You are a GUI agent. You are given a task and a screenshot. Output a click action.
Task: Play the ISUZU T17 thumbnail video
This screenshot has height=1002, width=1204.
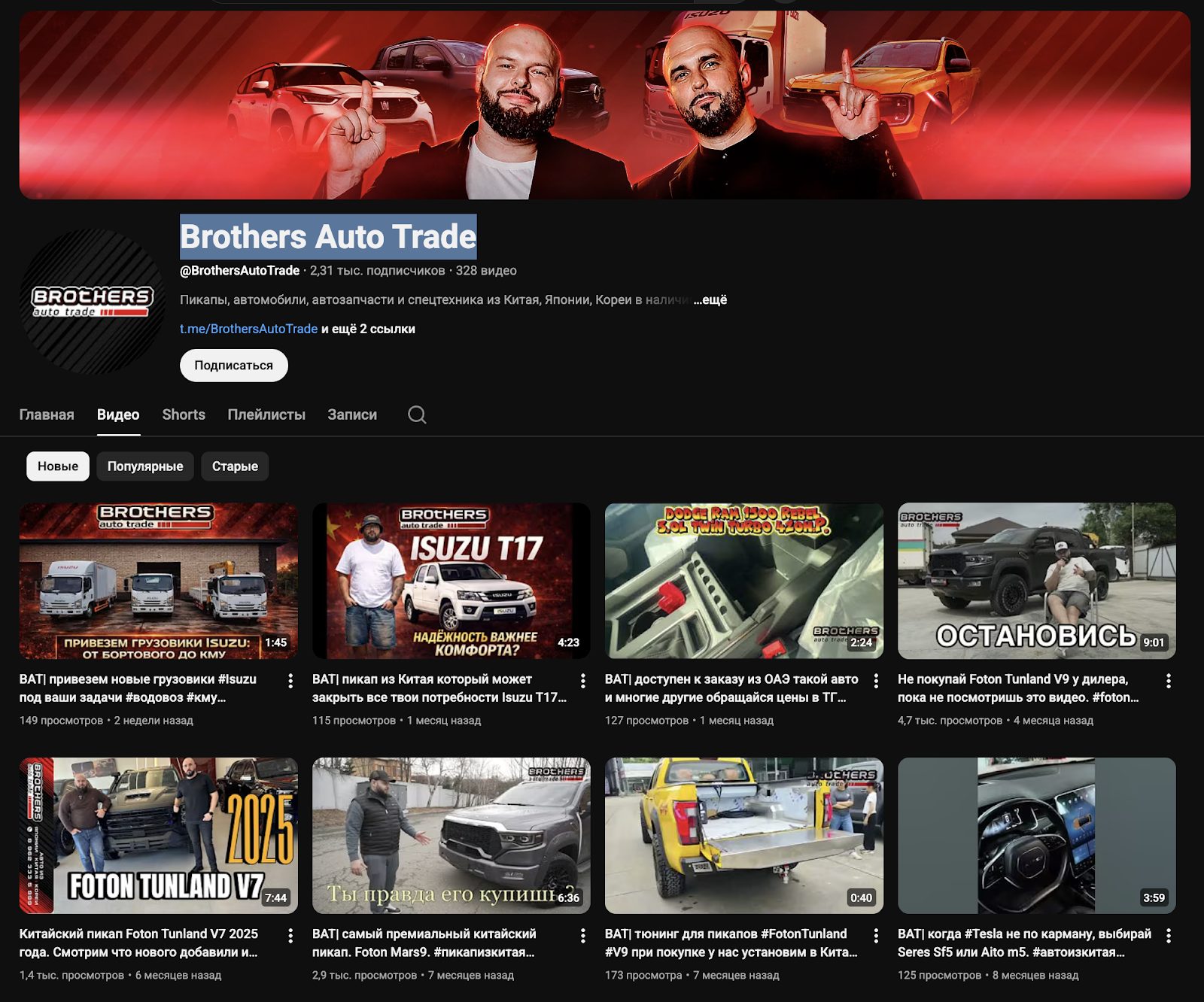point(451,581)
